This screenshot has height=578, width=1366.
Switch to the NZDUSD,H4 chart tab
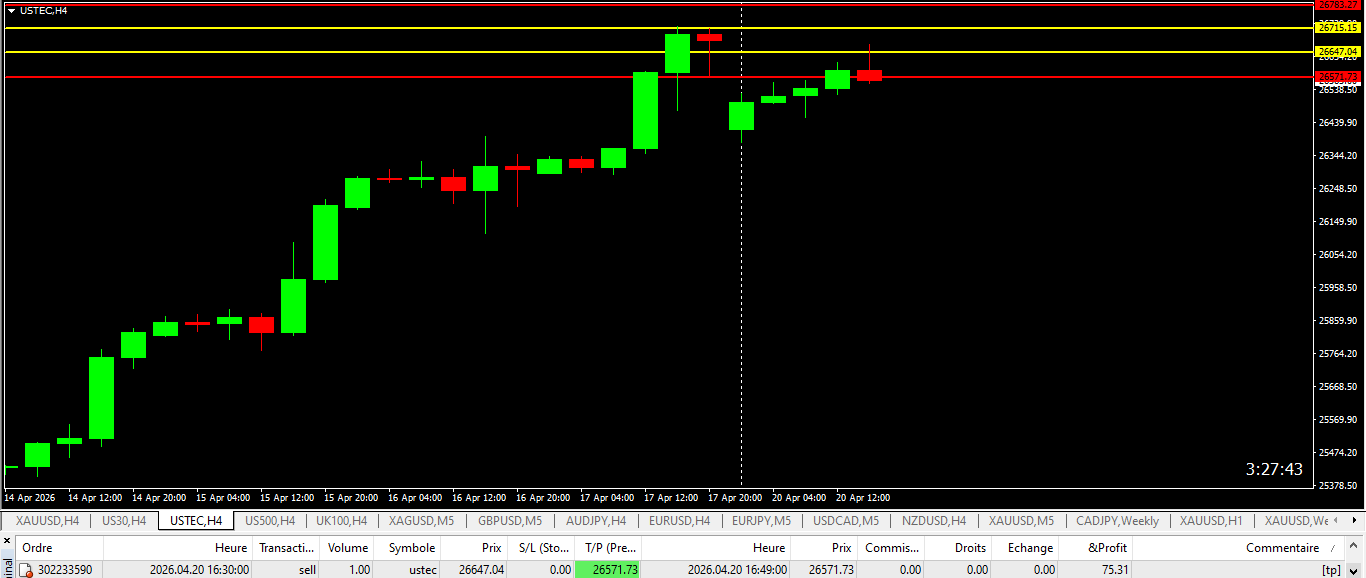pyautogui.click(x=933, y=521)
